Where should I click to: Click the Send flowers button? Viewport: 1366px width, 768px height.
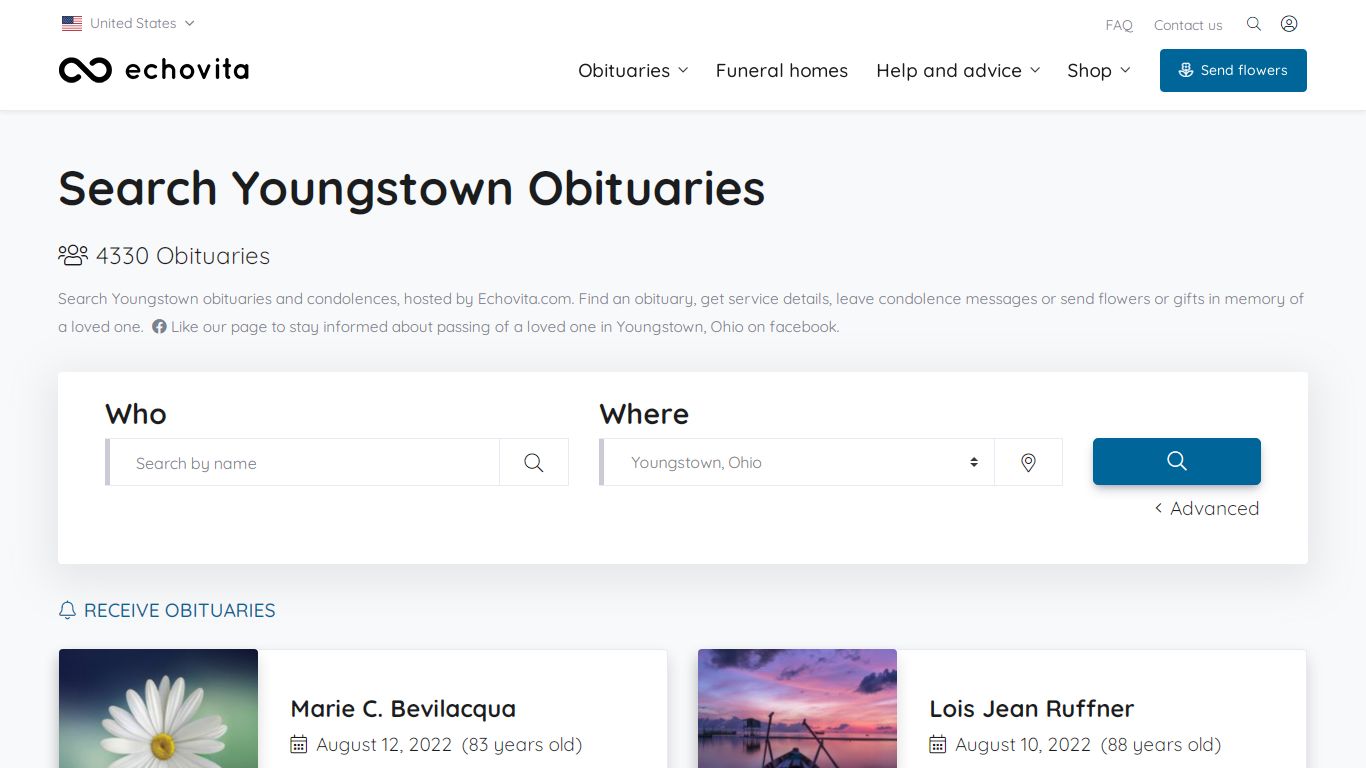point(1233,70)
